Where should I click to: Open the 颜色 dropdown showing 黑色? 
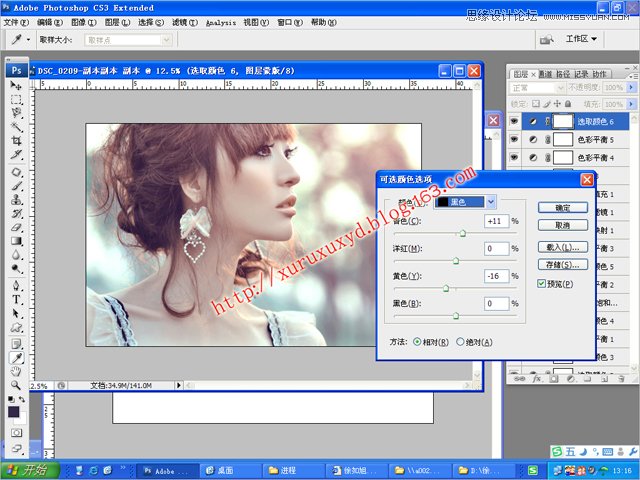pos(465,202)
